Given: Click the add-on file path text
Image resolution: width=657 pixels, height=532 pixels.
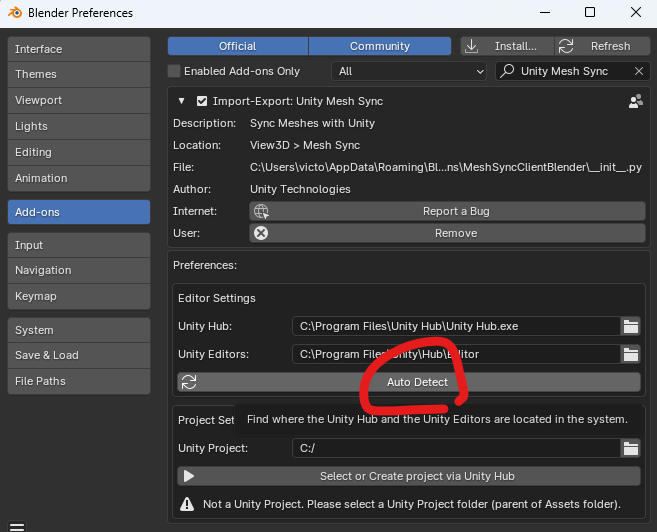Looking at the screenshot, I should tap(446, 168).
